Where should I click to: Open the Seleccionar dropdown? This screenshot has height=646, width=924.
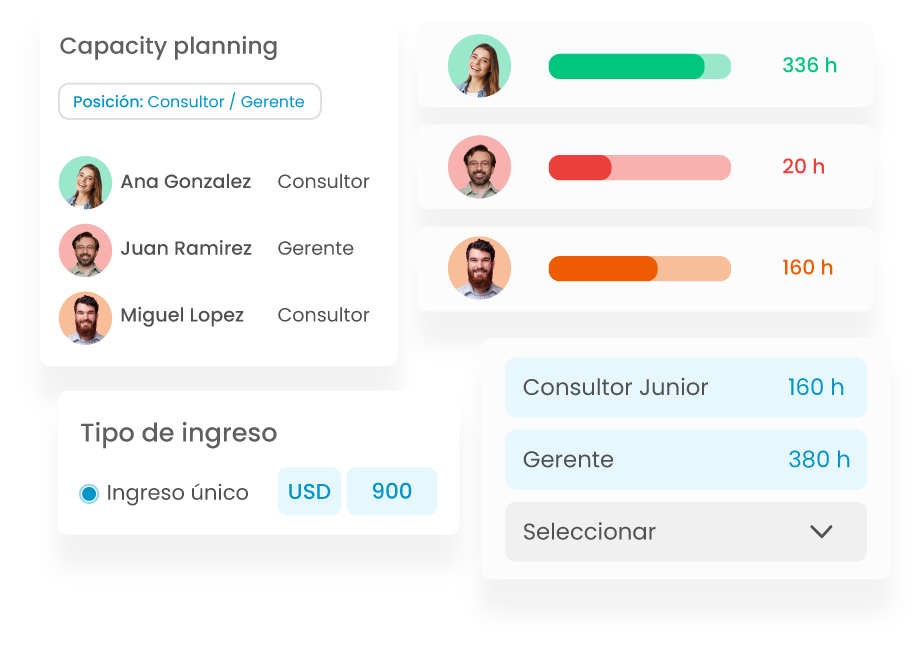pyautogui.click(x=686, y=532)
